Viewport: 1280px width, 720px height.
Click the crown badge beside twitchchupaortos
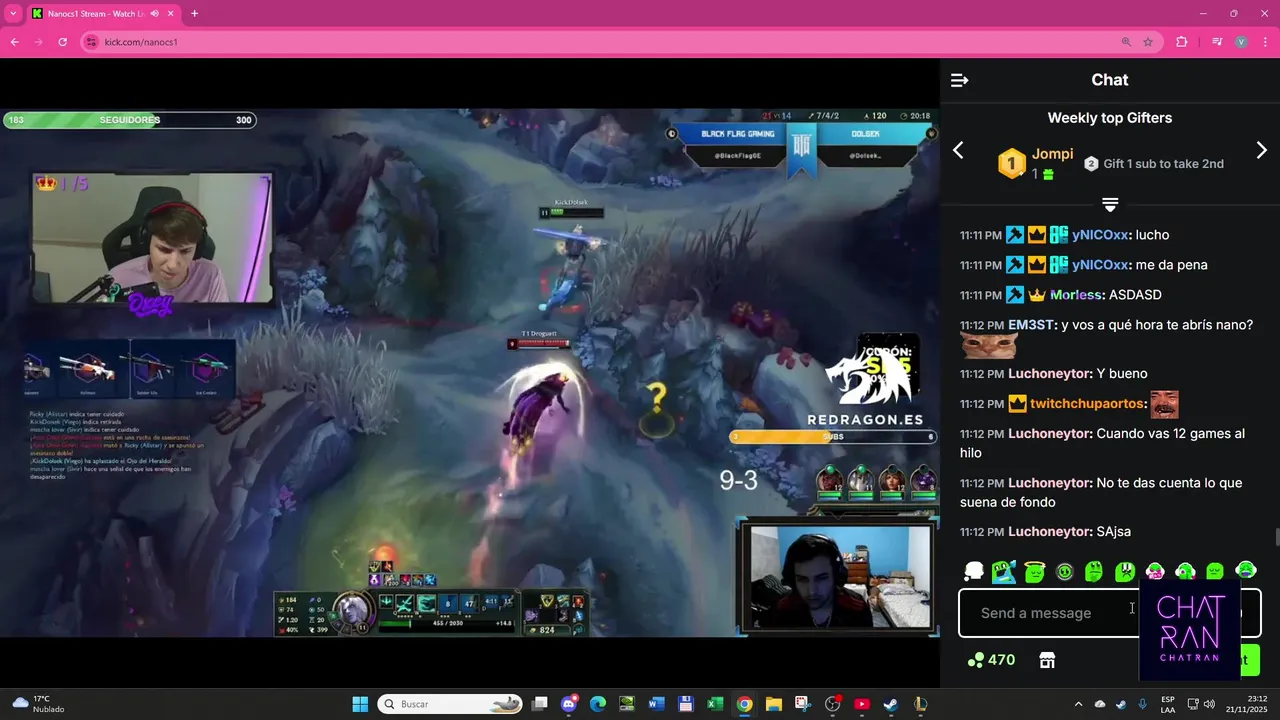(1017, 404)
